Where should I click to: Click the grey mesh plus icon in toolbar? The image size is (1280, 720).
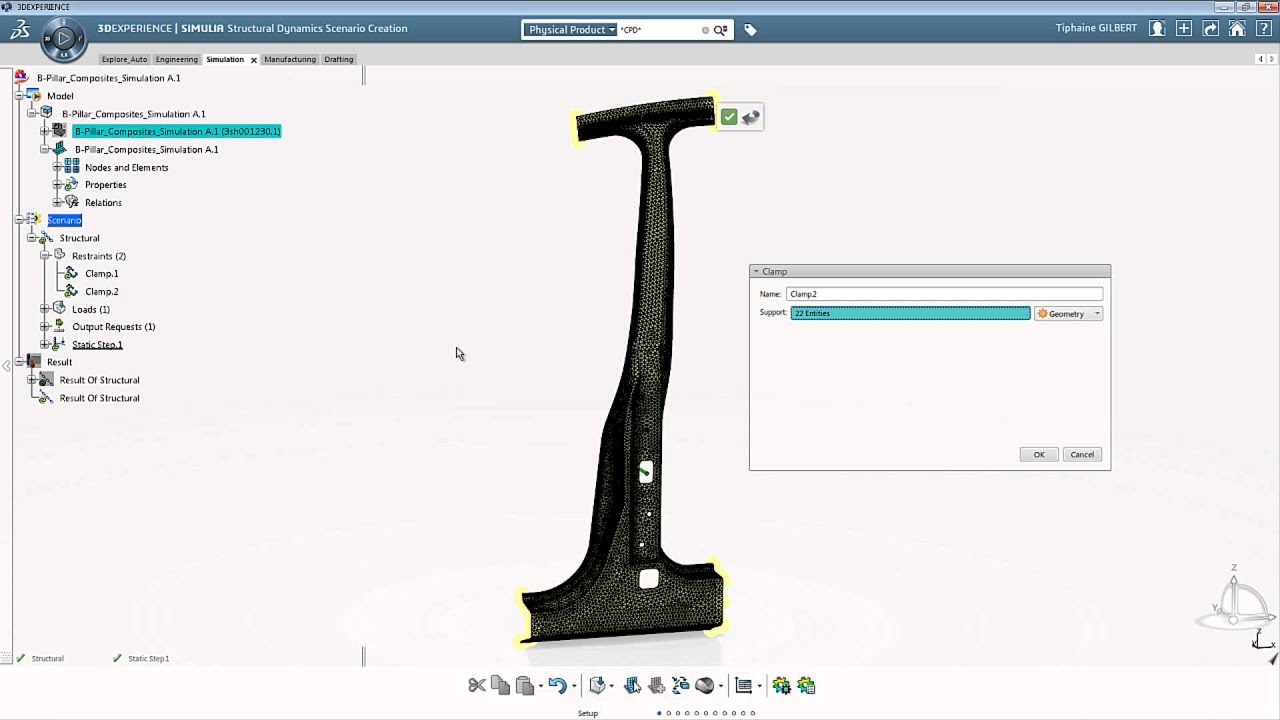(656, 685)
